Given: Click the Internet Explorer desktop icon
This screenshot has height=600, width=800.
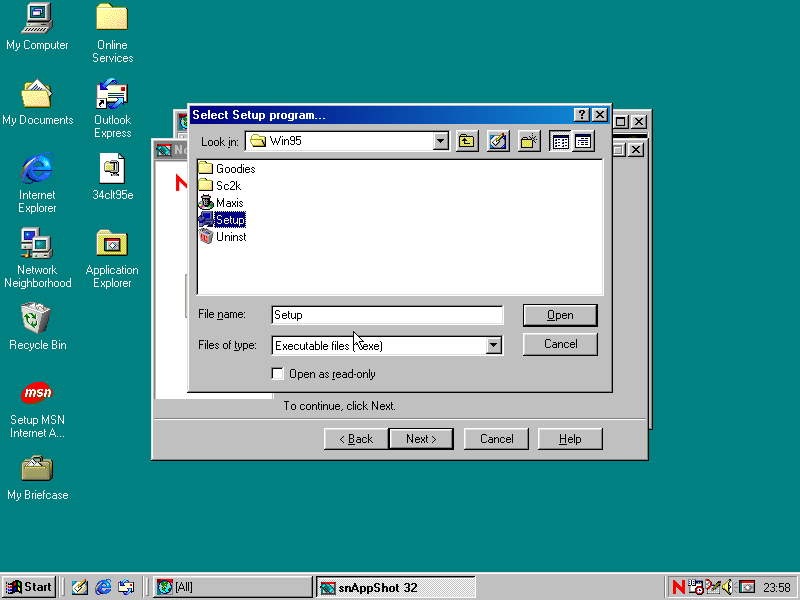Looking at the screenshot, I should click(37, 183).
